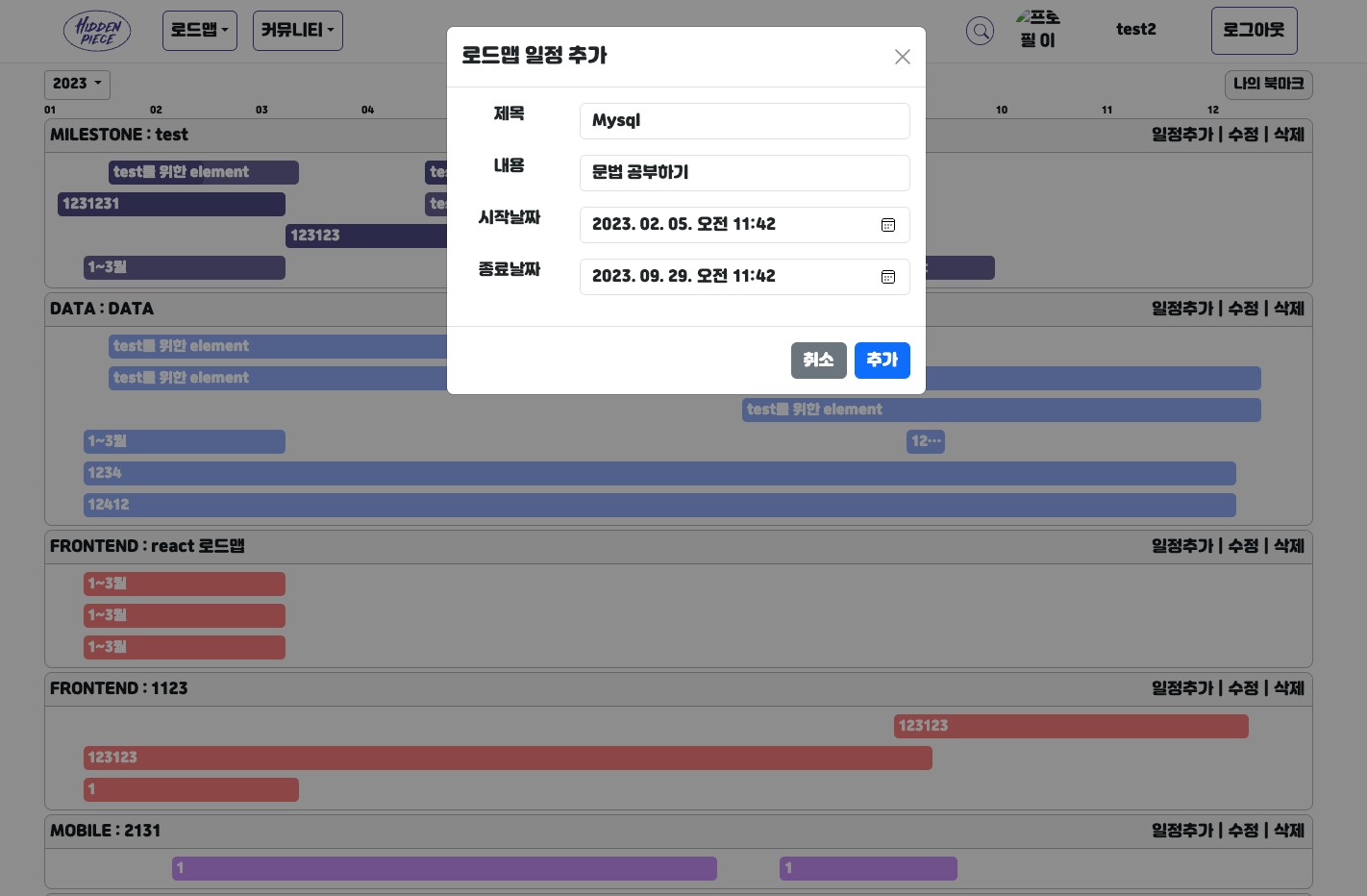Screen dimensions: 1367x896
Task: Click 수정 on the DATA : DATA row
Action: [x=1242, y=309]
